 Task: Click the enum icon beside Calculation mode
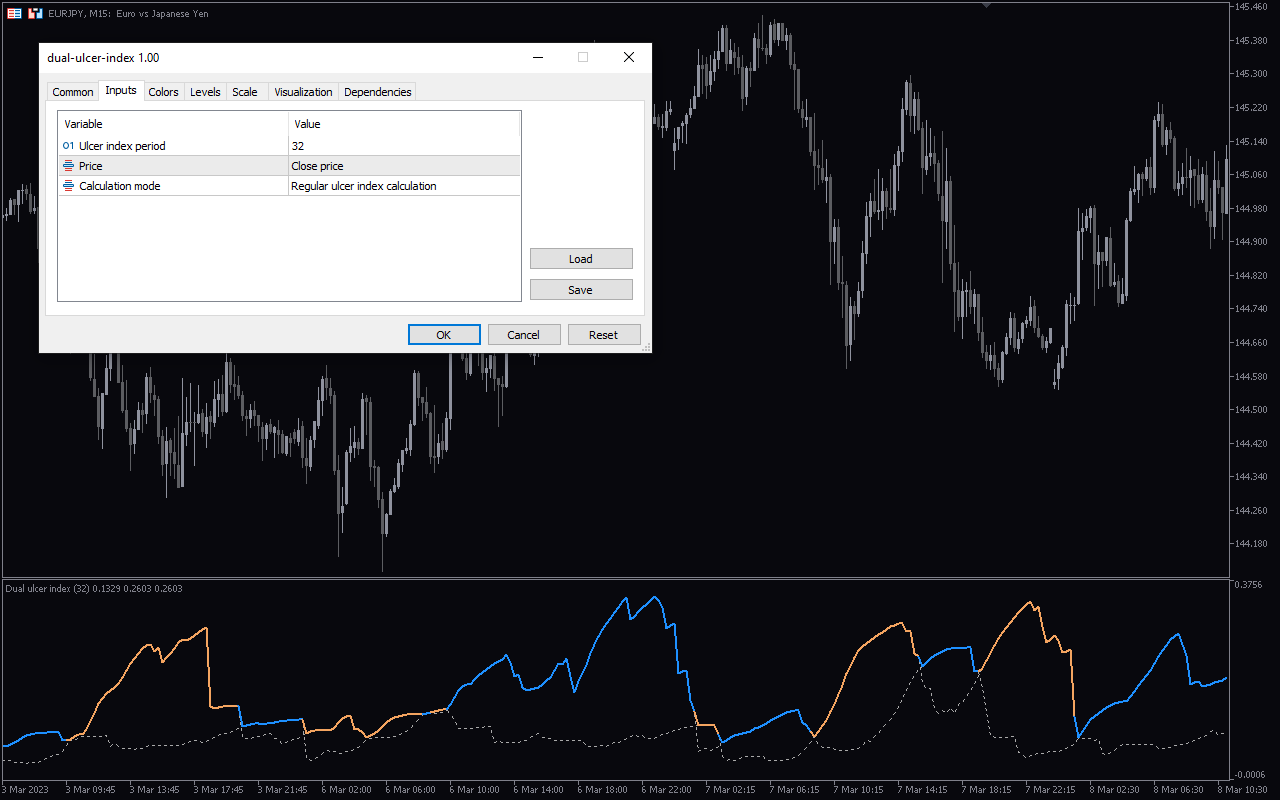click(x=68, y=186)
